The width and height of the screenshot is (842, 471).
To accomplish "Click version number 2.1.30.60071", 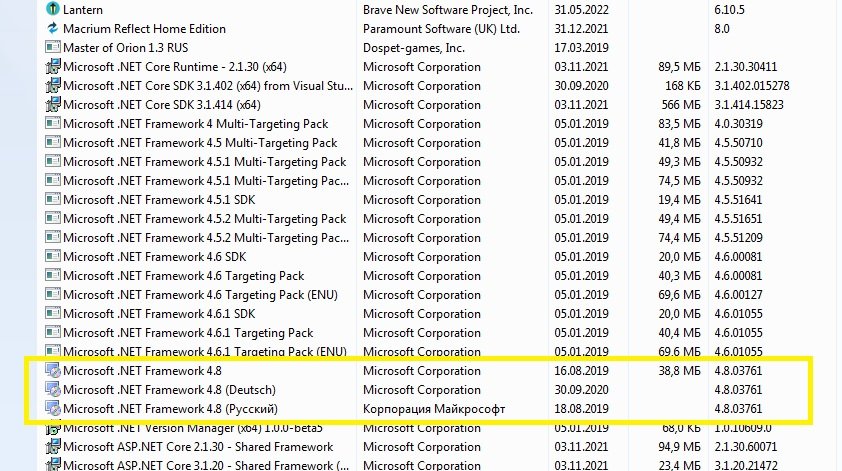I will pyautogui.click(x=745, y=447).
